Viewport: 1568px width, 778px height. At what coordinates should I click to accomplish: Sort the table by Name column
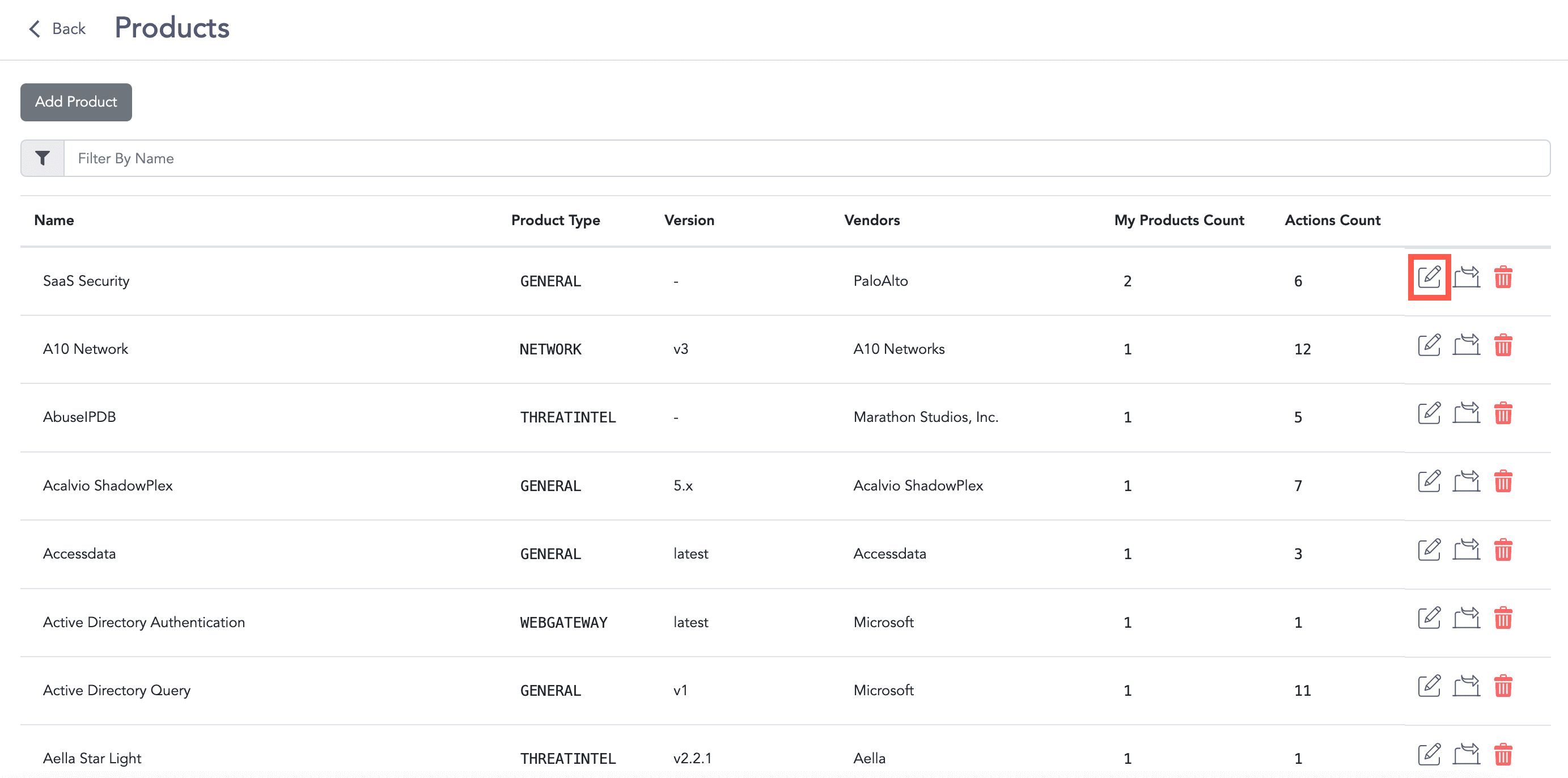click(53, 220)
